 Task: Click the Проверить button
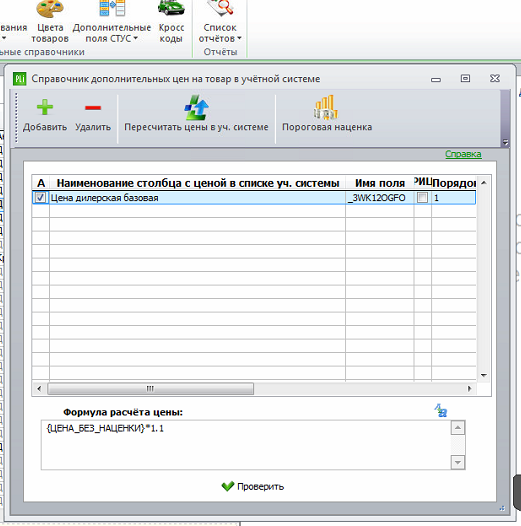point(253,486)
